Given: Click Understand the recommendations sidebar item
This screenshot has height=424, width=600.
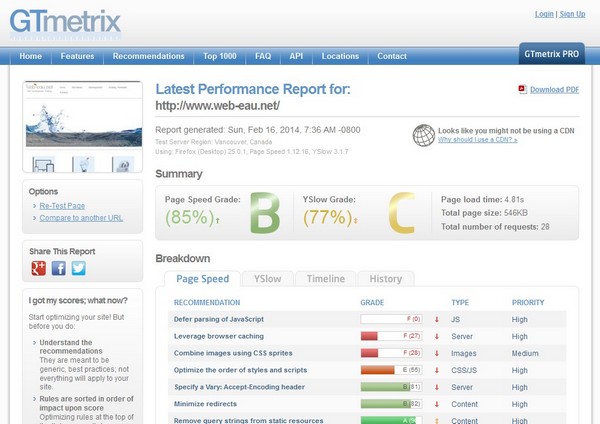Looking at the screenshot, I should click(71, 347).
